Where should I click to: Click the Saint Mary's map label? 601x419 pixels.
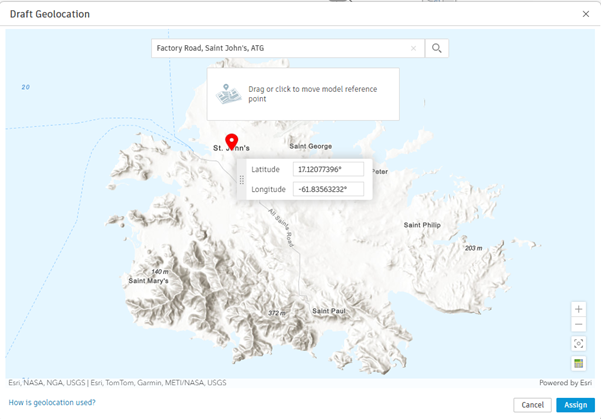click(x=148, y=281)
